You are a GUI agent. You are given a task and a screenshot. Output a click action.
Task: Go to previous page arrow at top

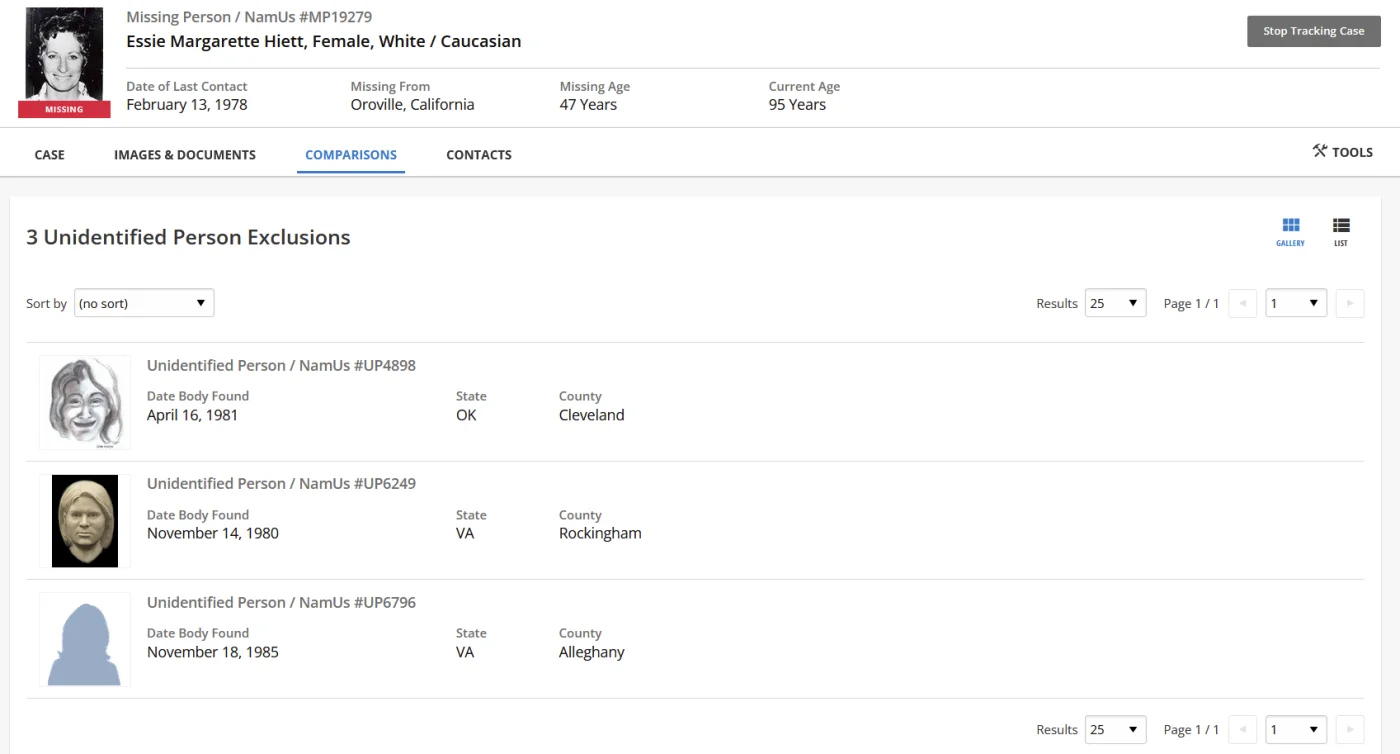(x=1242, y=303)
